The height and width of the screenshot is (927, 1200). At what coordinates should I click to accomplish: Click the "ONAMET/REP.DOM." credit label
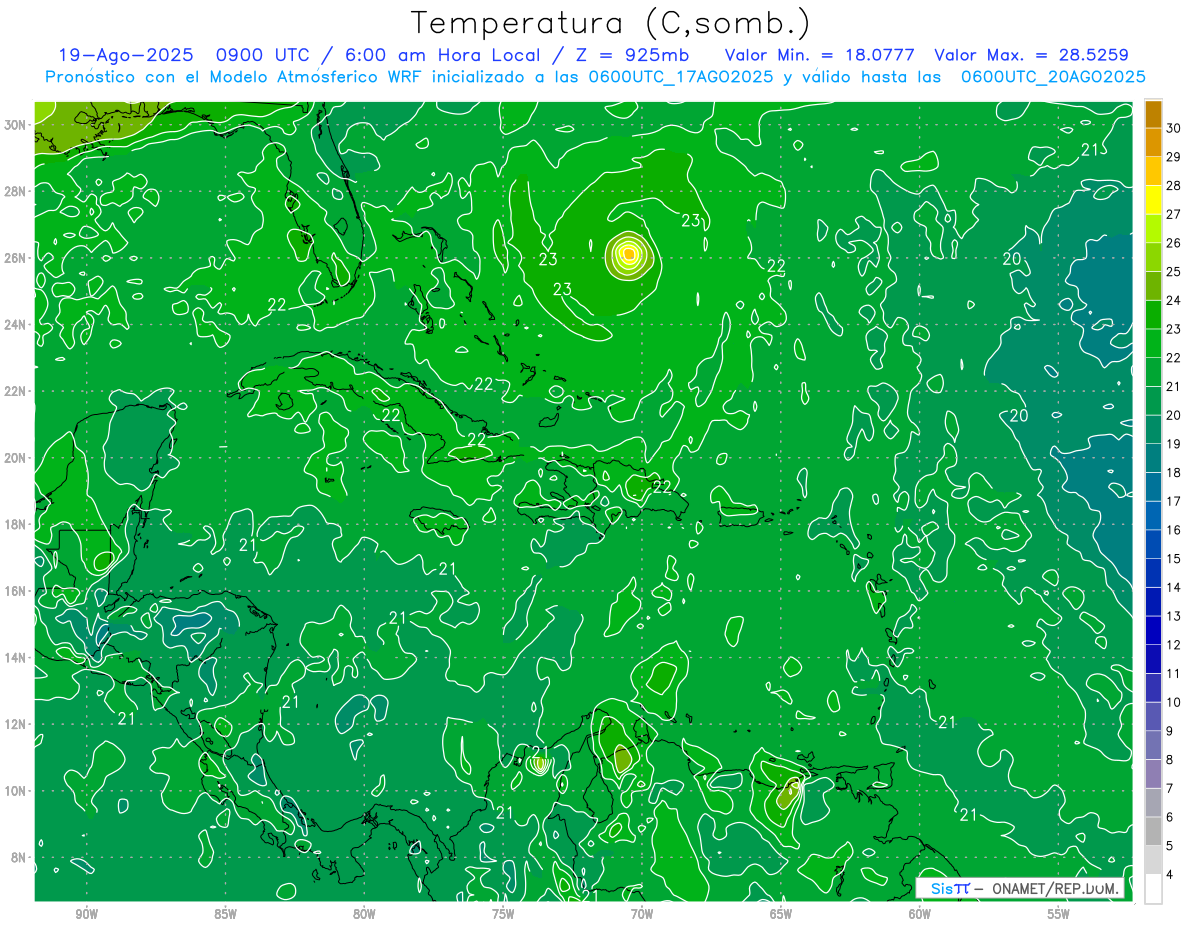click(x=1056, y=888)
